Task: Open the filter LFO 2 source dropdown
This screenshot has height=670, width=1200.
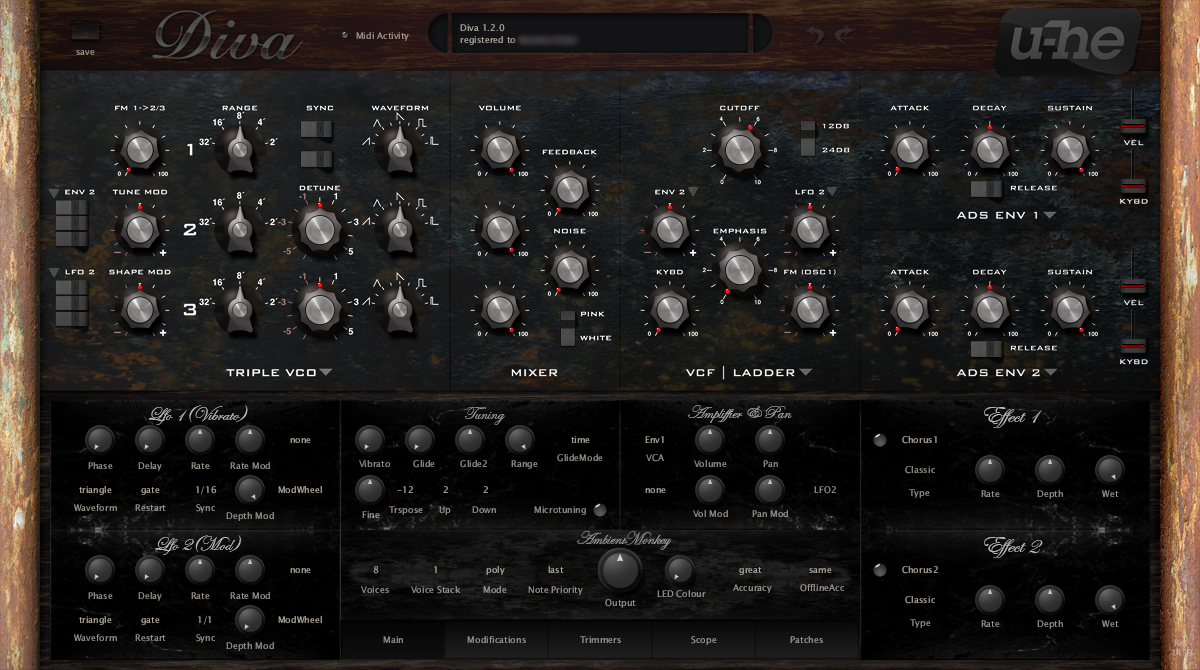Action: (x=831, y=191)
